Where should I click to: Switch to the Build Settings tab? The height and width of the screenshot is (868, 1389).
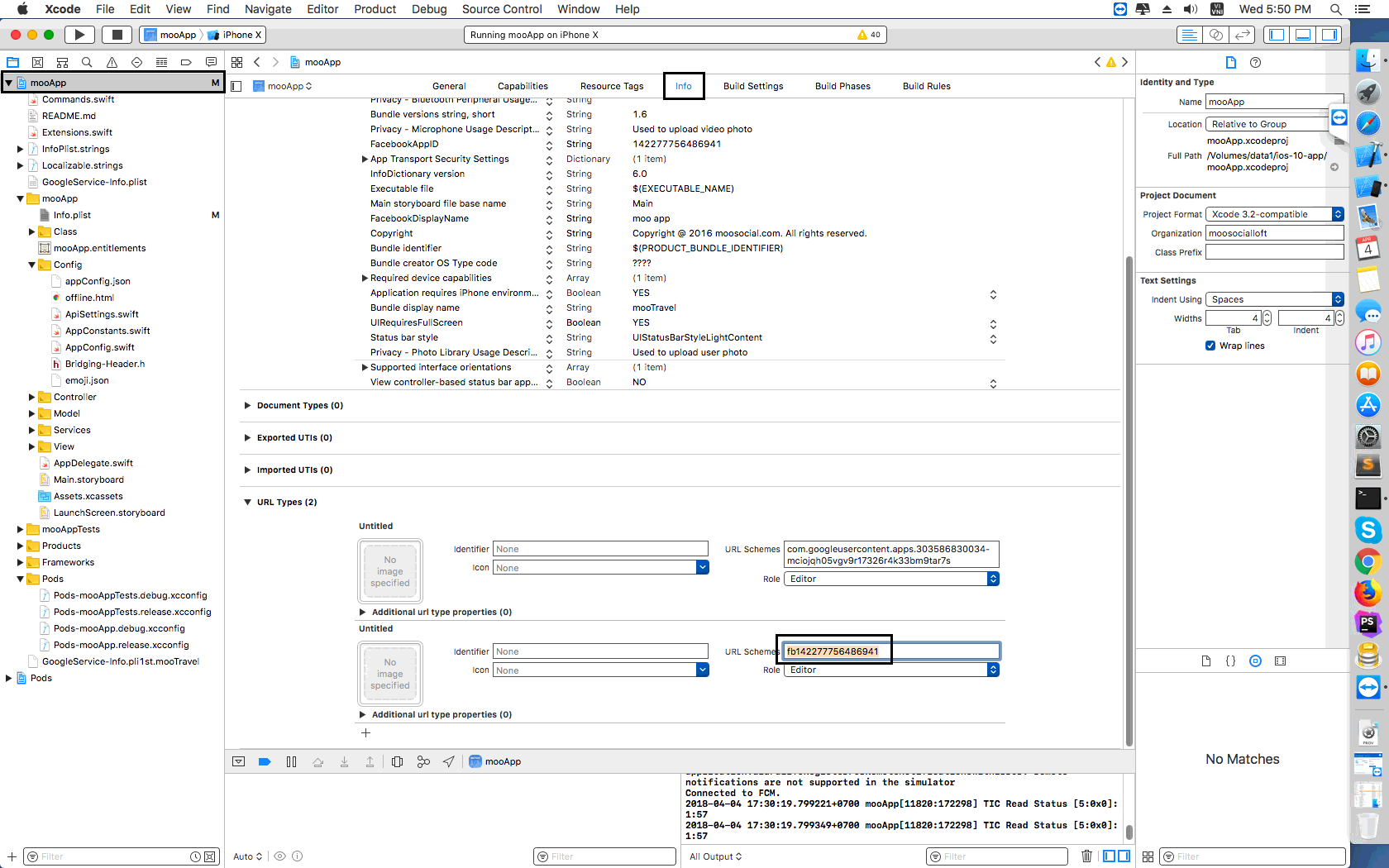point(753,86)
